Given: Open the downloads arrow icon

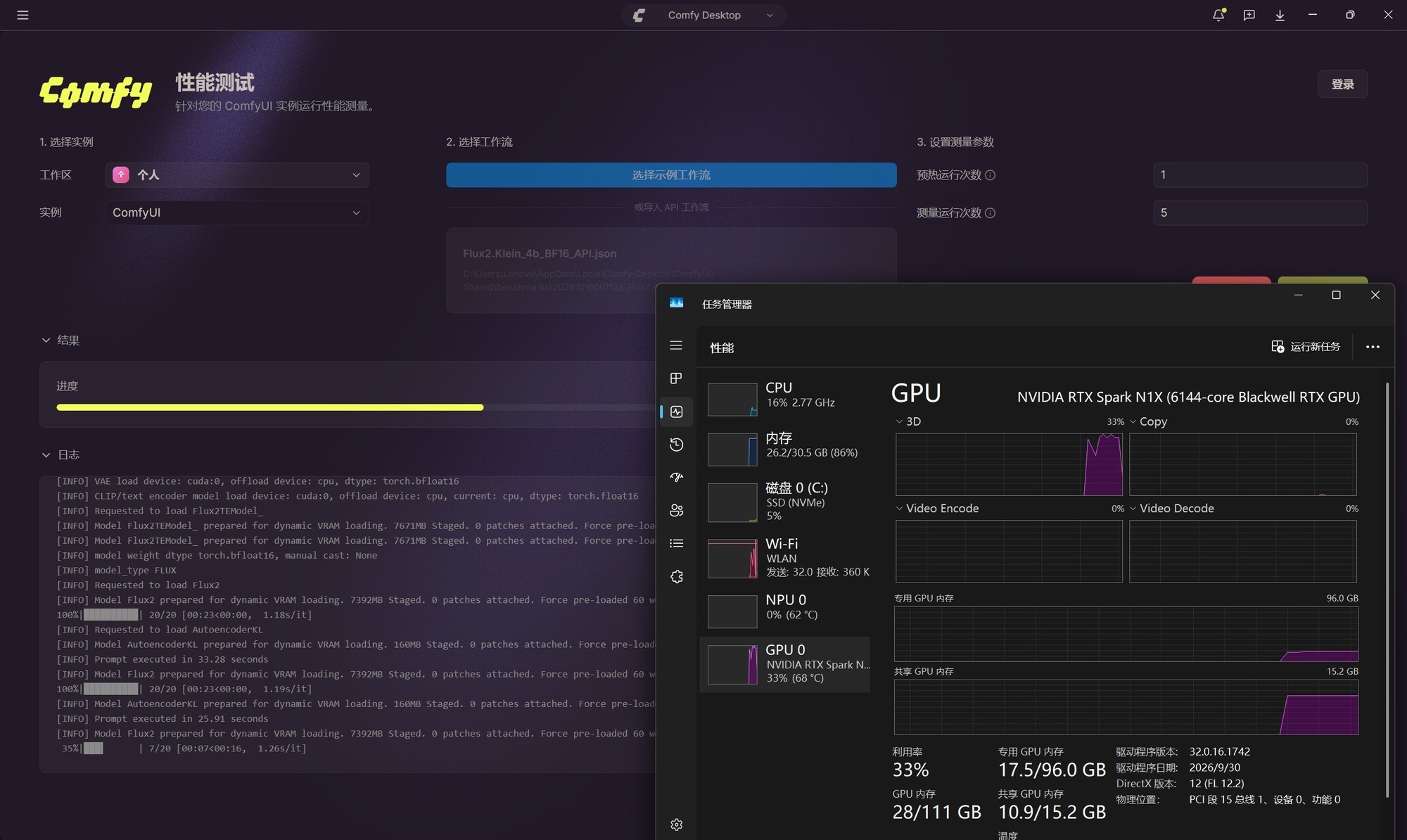Looking at the screenshot, I should [1280, 15].
